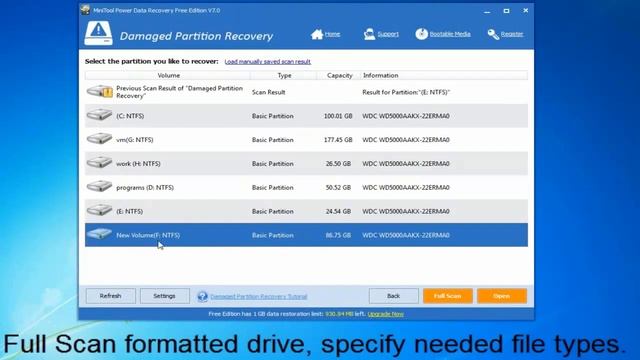
Task: Click the Bootable Media disc icon
Action: (x=422, y=34)
